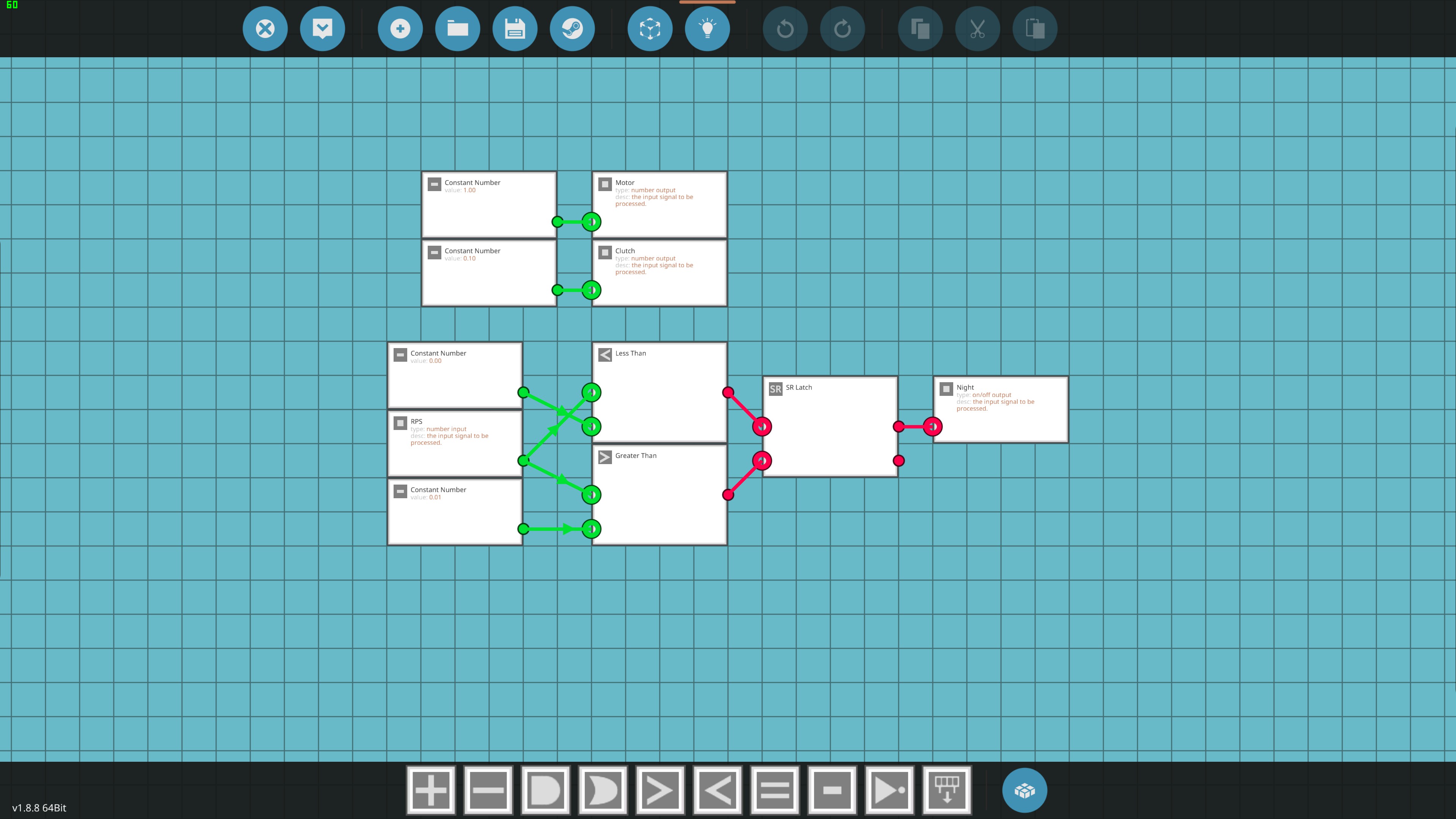This screenshot has width=1456, height=819.
Task: Click the RPS number input node
Action: pyautogui.click(x=455, y=447)
